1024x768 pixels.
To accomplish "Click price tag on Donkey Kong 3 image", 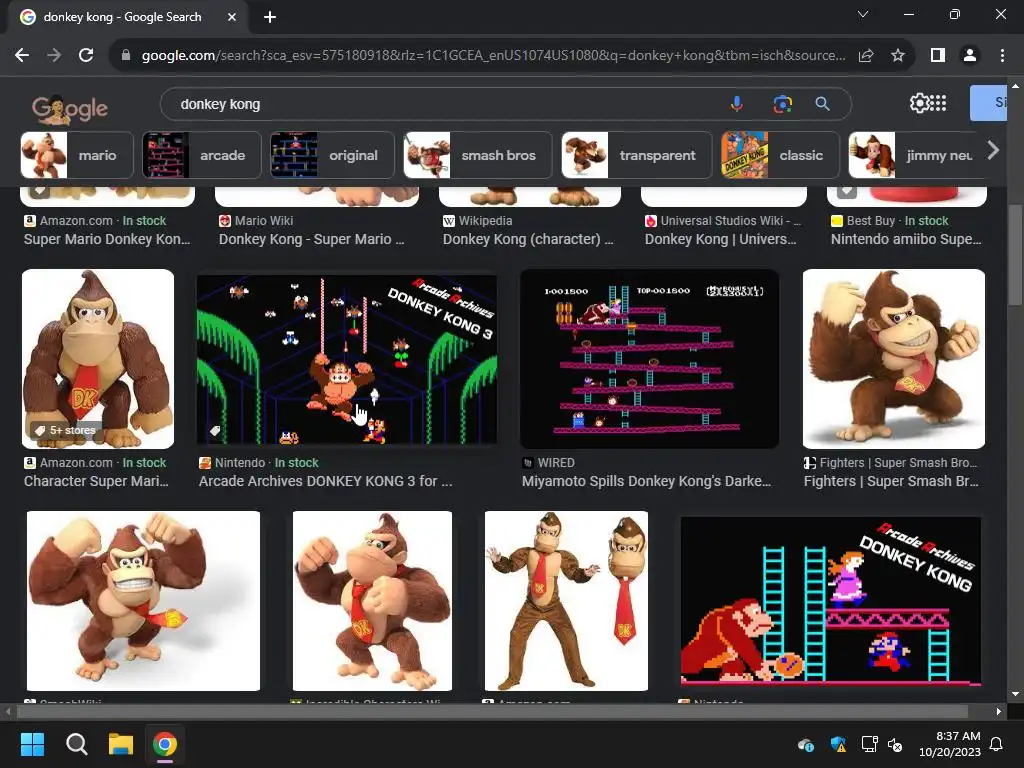I will (x=215, y=430).
